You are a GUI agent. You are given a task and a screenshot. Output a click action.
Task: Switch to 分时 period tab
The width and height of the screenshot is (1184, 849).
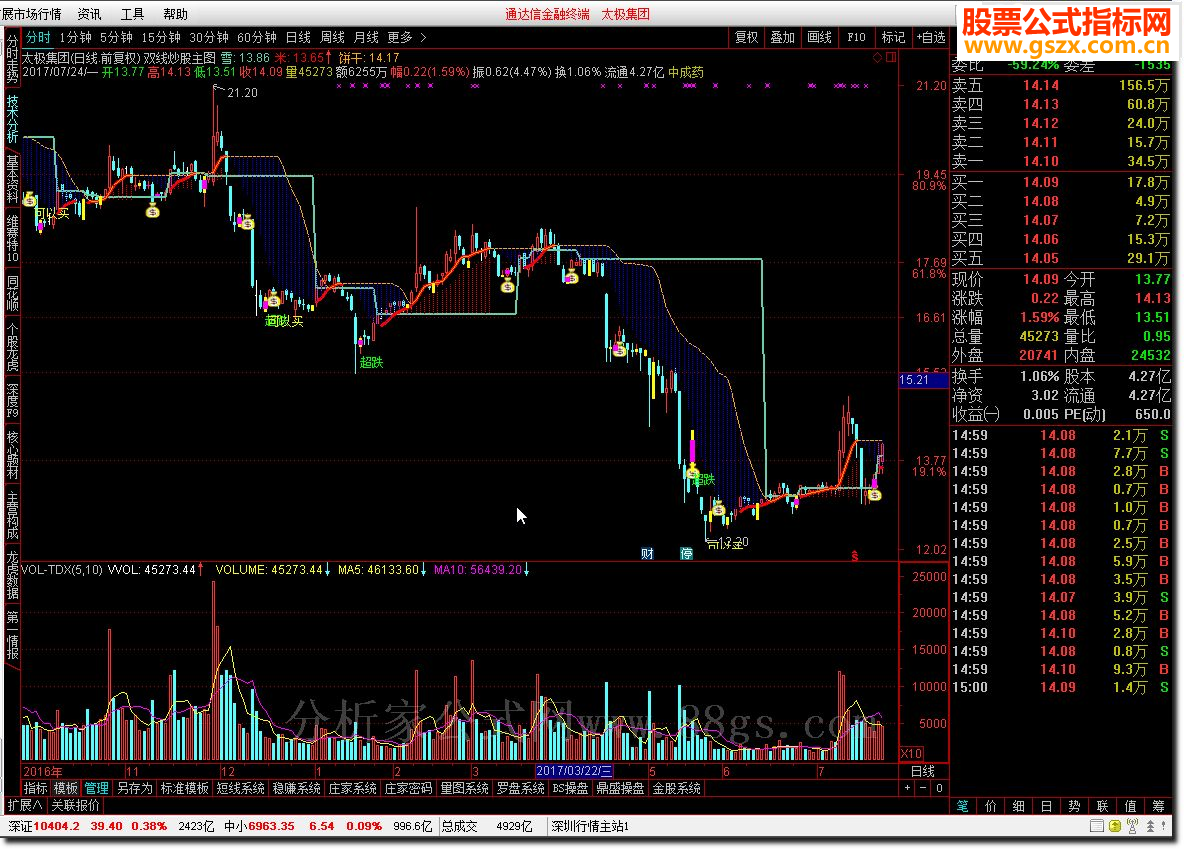tap(38, 37)
